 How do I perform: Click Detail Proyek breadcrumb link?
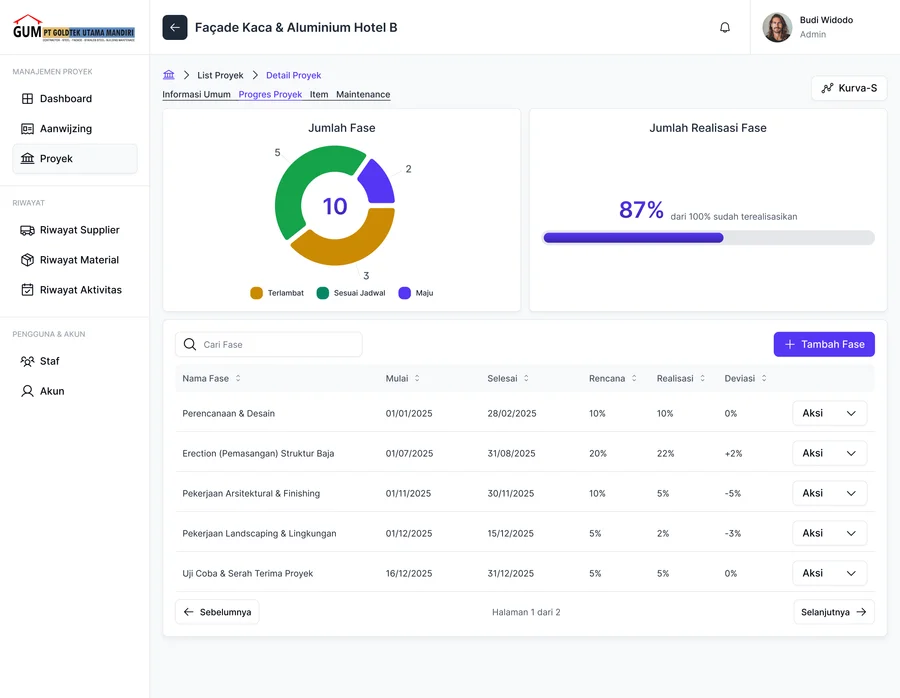tap(293, 75)
